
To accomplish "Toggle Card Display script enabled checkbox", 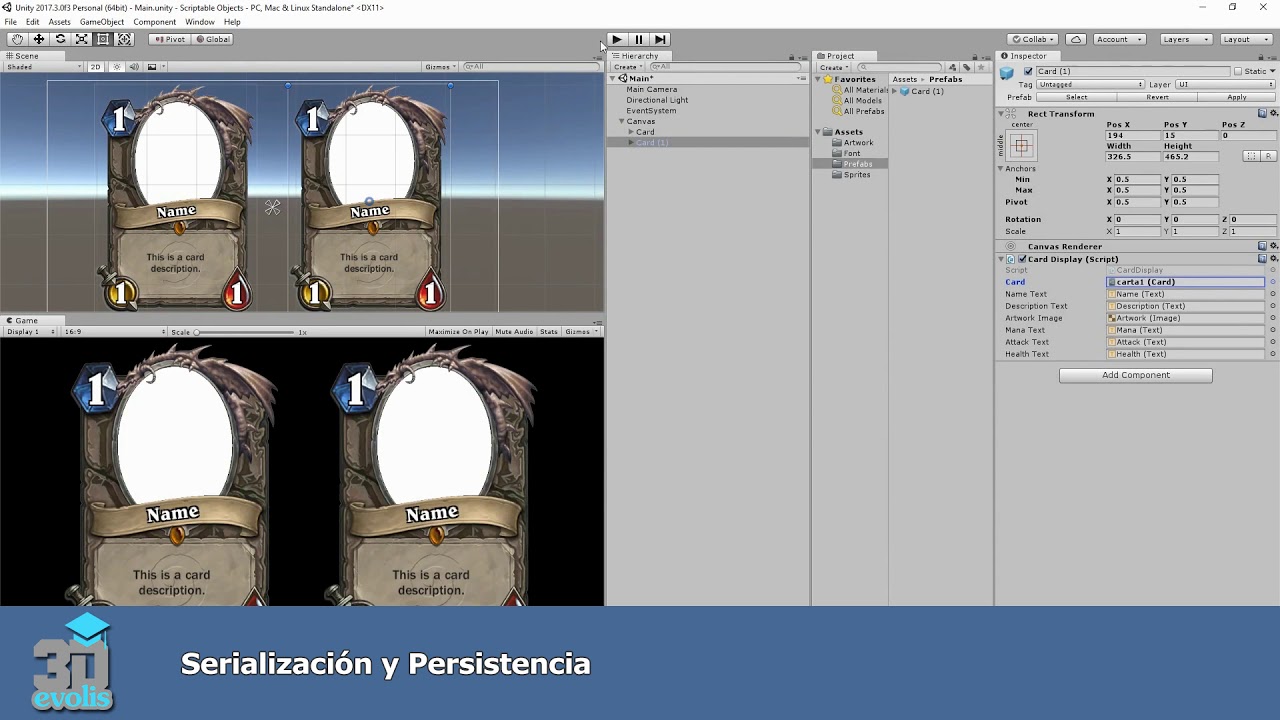I will [x=1022, y=259].
